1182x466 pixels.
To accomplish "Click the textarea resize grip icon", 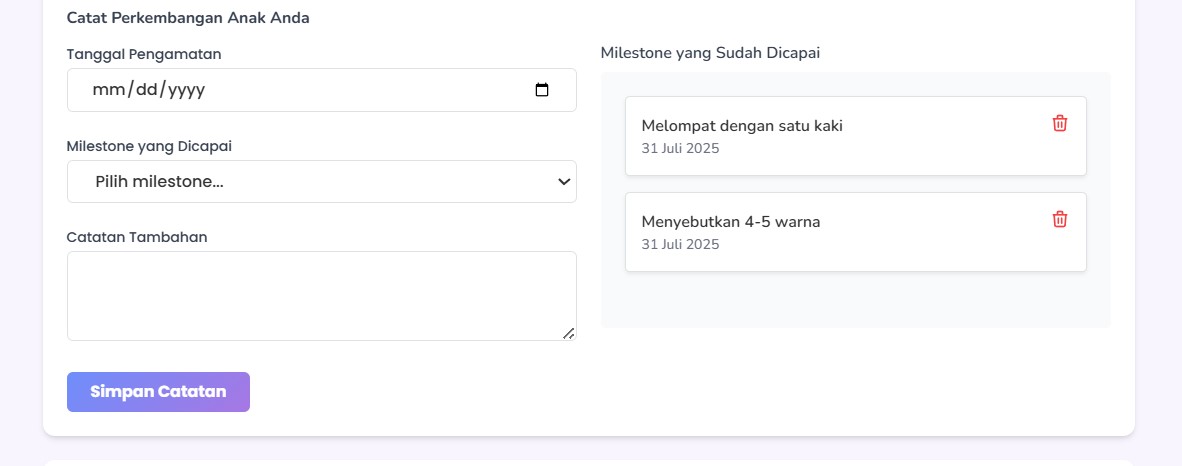I will click(568, 333).
